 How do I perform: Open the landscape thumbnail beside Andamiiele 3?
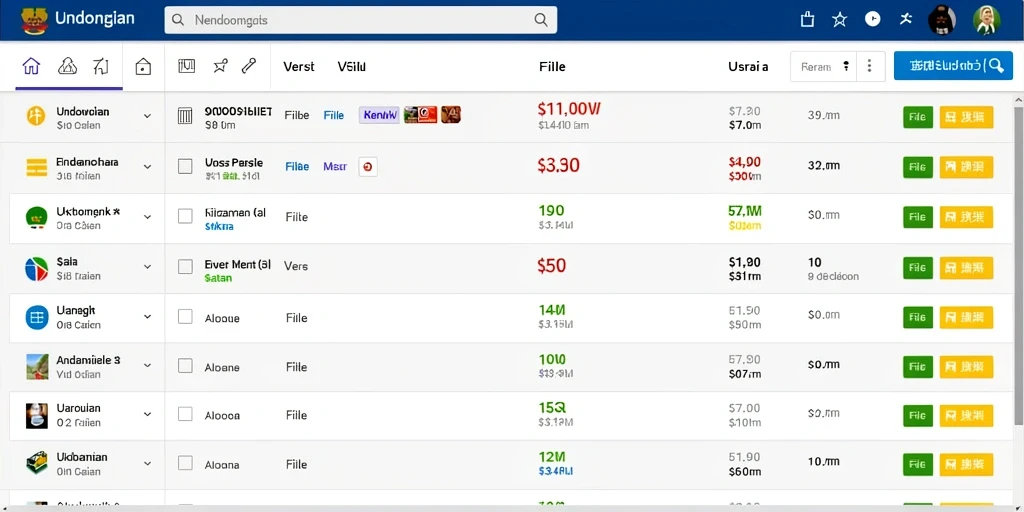point(37,366)
